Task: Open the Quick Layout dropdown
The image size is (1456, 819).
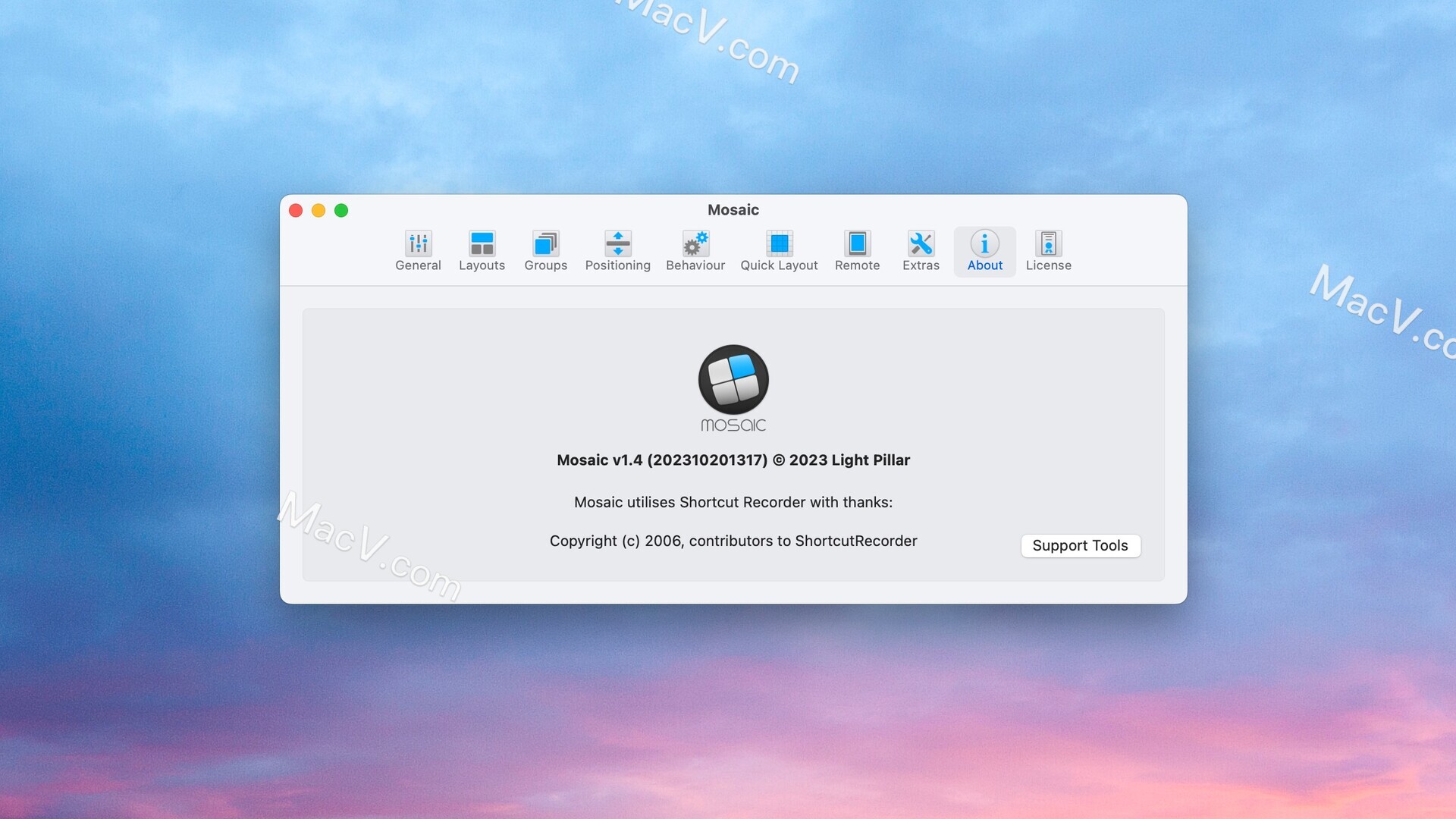Action: (x=779, y=250)
